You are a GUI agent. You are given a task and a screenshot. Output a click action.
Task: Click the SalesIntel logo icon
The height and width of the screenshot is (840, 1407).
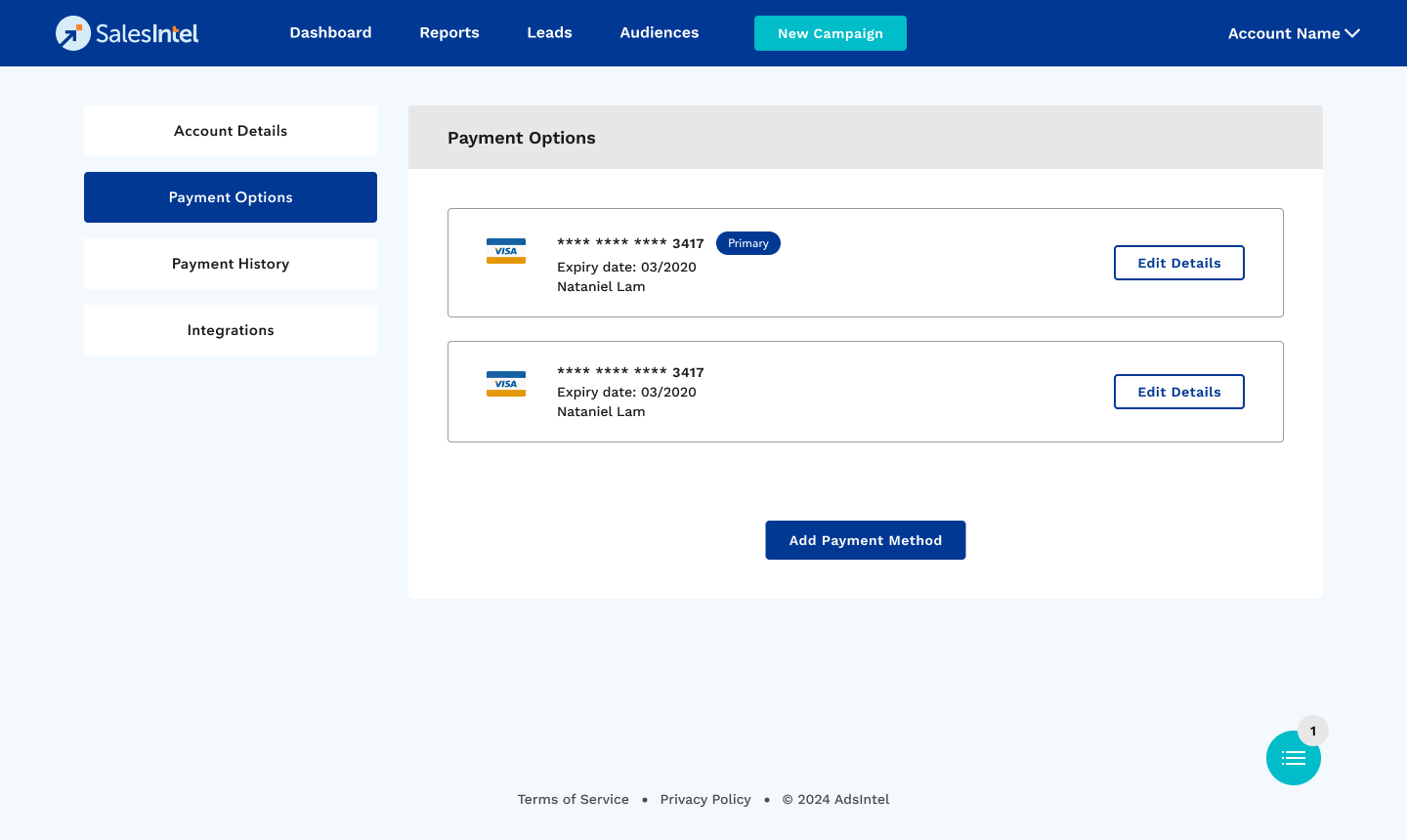click(x=73, y=33)
